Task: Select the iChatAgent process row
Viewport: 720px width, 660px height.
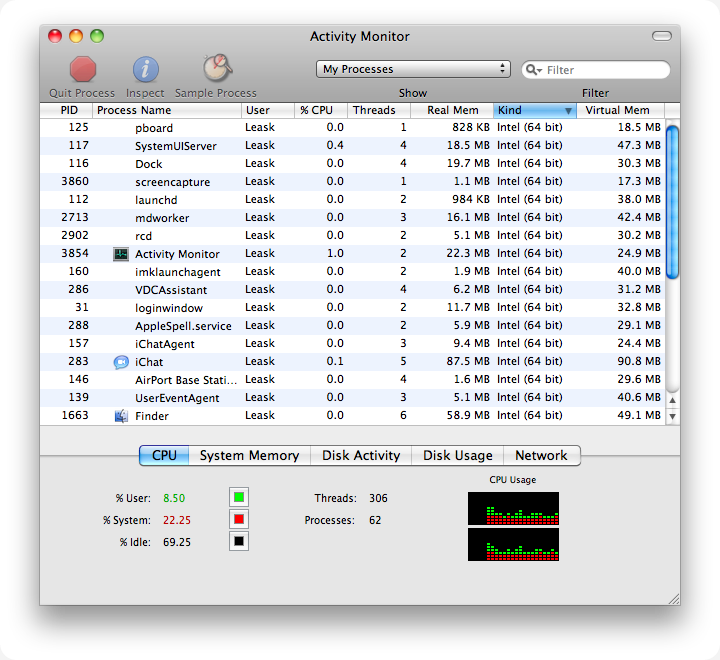Action: (353, 344)
